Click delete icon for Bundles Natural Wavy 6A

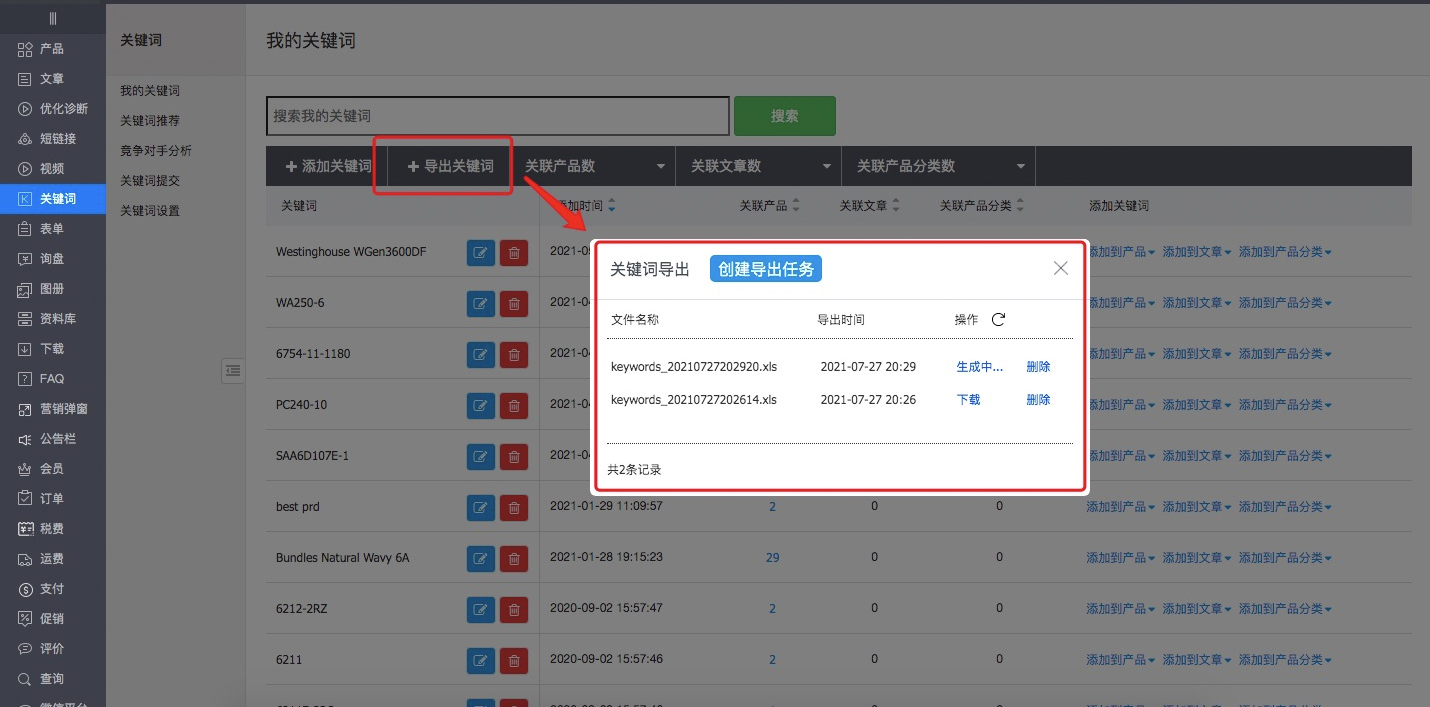click(x=514, y=558)
